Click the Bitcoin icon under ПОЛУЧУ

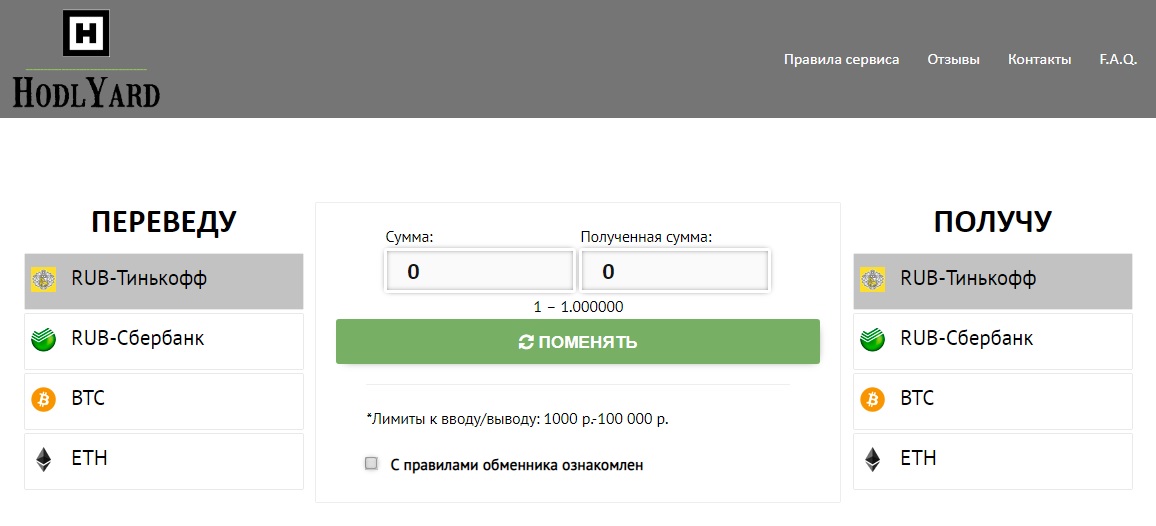[873, 400]
